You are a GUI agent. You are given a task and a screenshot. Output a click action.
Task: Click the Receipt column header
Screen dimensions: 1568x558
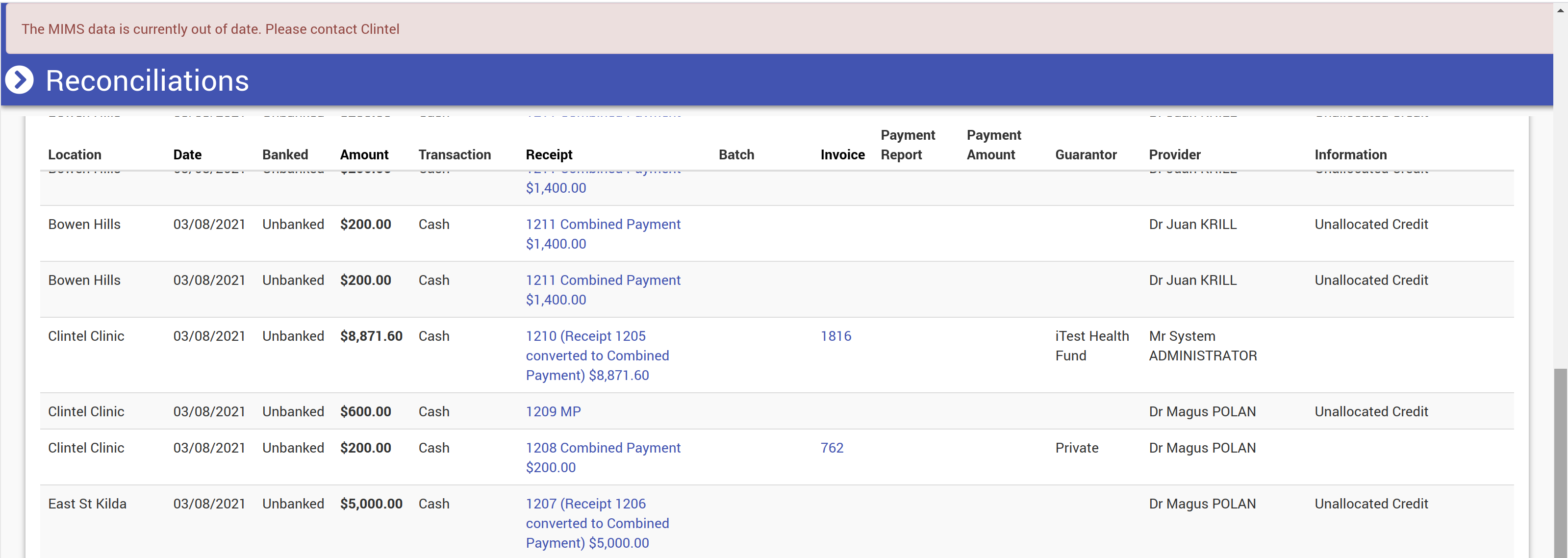tap(549, 154)
